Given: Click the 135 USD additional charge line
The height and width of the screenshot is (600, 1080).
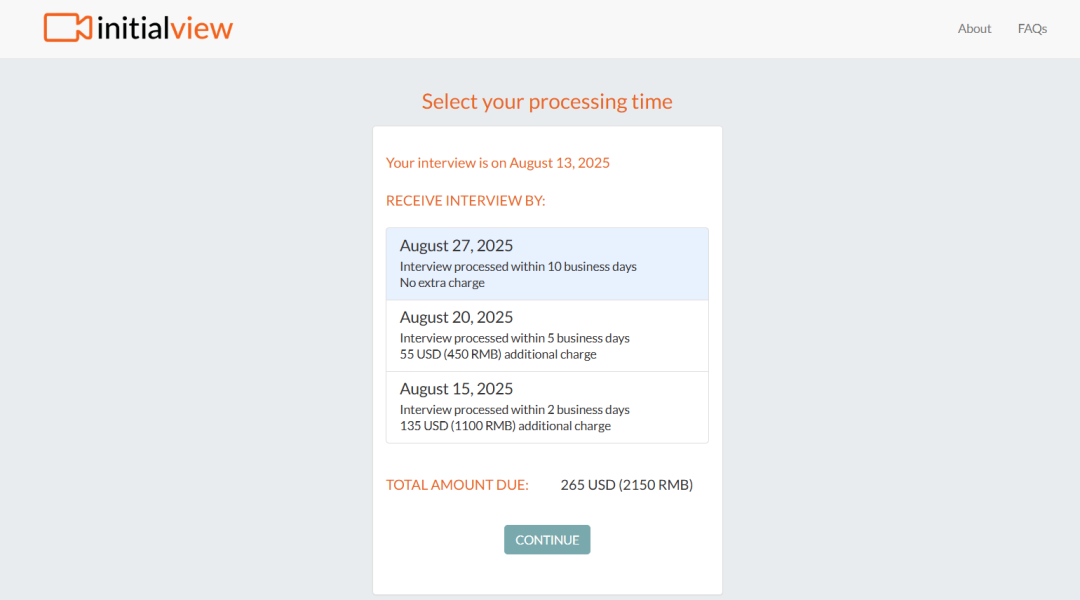Looking at the screenshot, I should pos(505,426).
